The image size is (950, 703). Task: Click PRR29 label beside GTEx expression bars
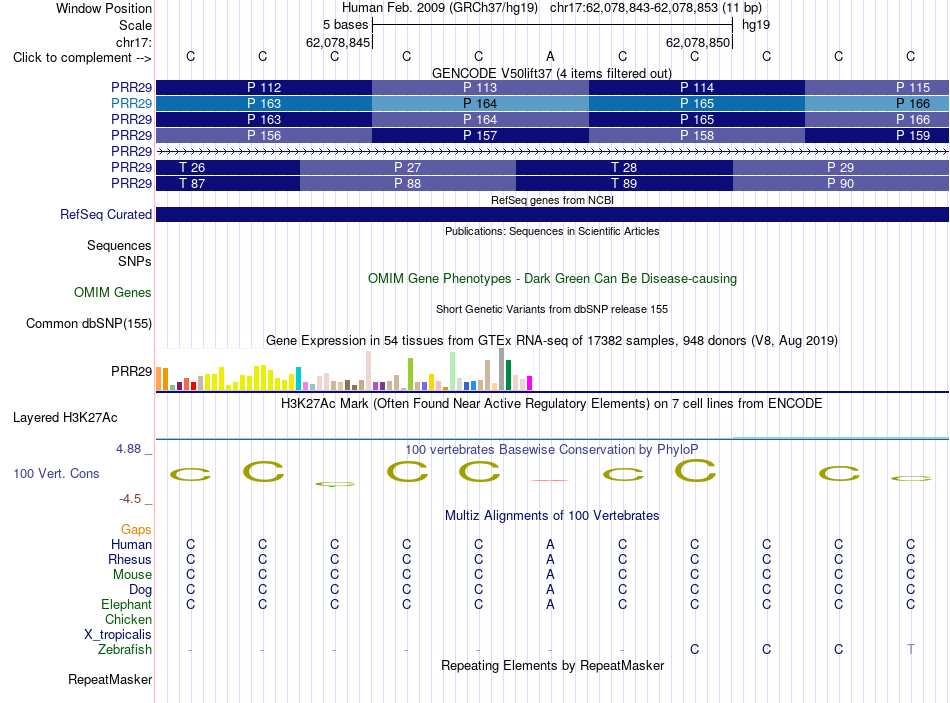[x=131, y=371]
